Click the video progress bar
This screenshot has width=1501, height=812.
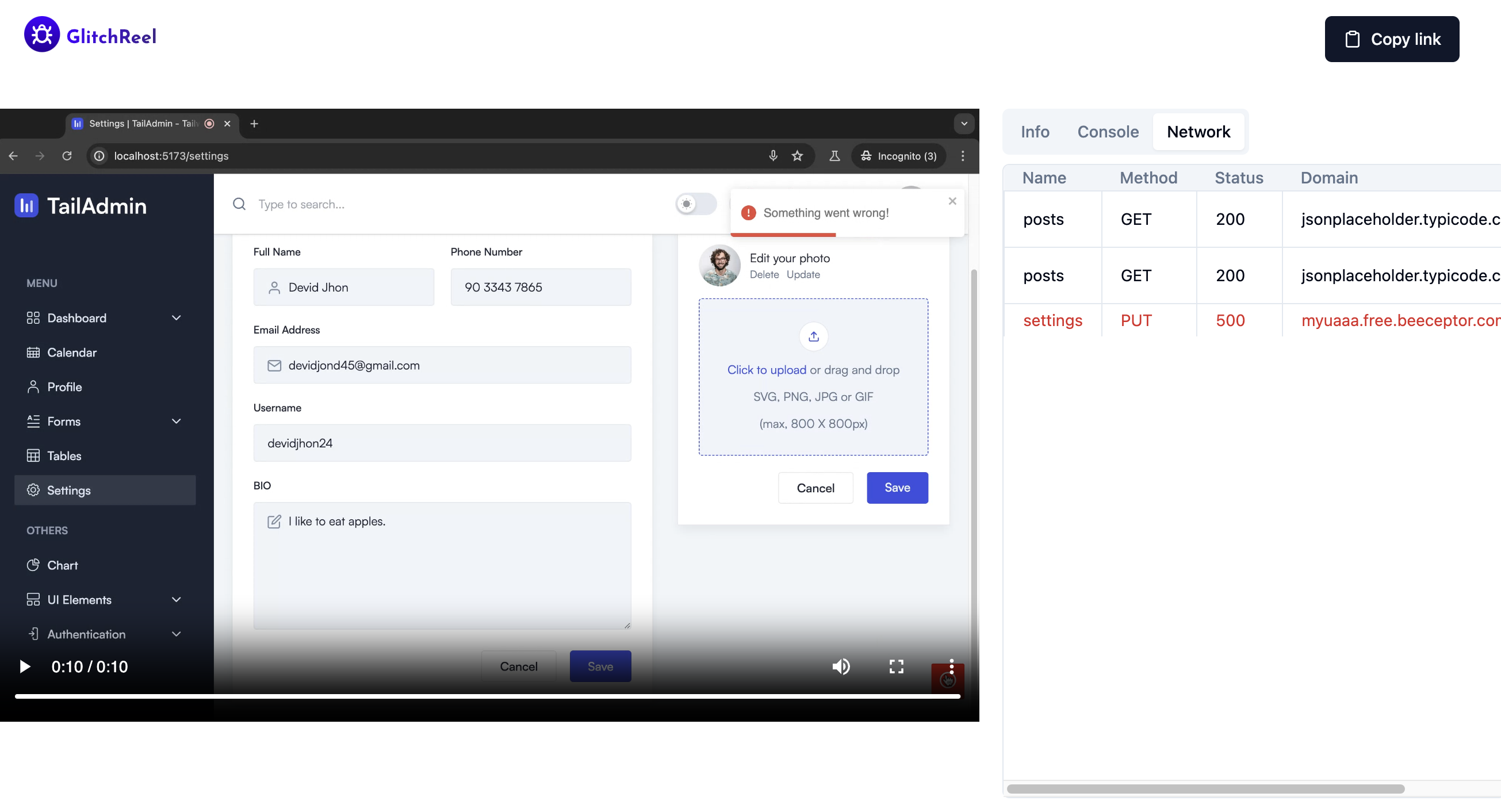487,696
